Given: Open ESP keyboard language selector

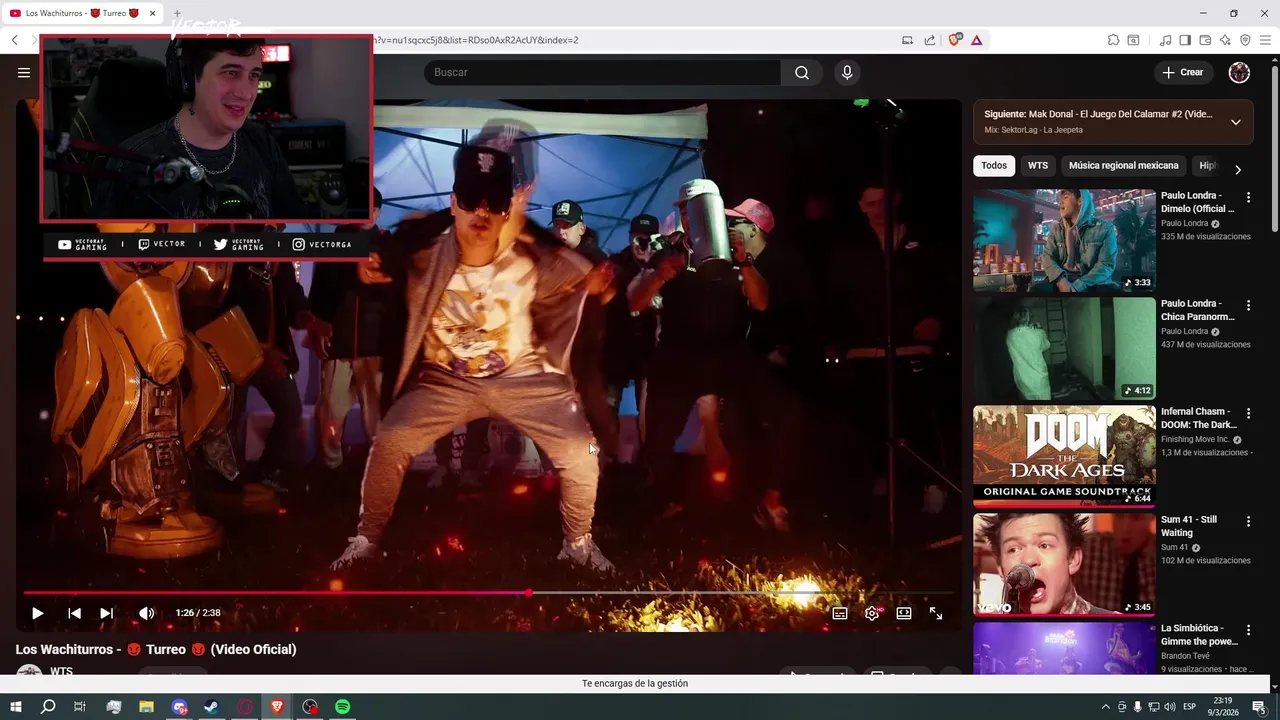Looking at the screenshot, I should 1190,707.
